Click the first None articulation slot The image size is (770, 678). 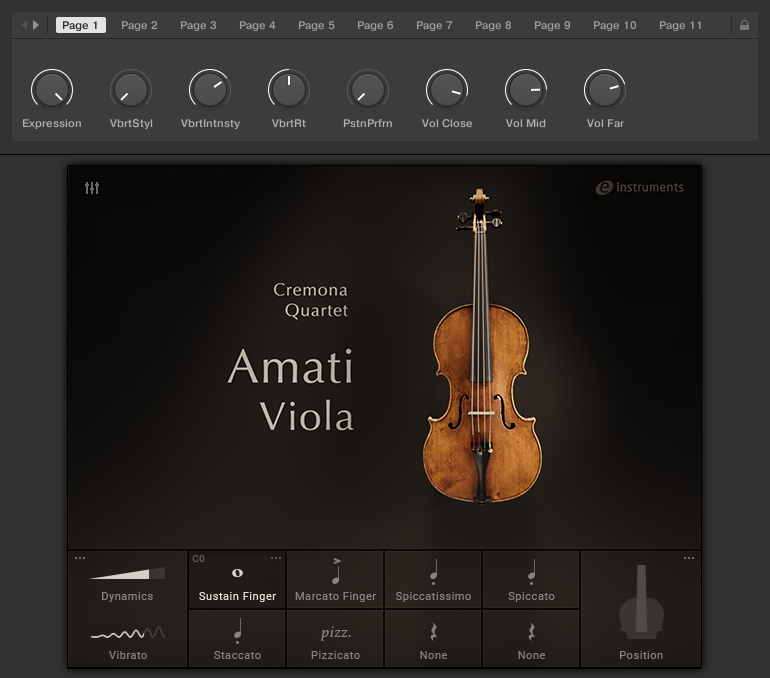tap(433, 639)
